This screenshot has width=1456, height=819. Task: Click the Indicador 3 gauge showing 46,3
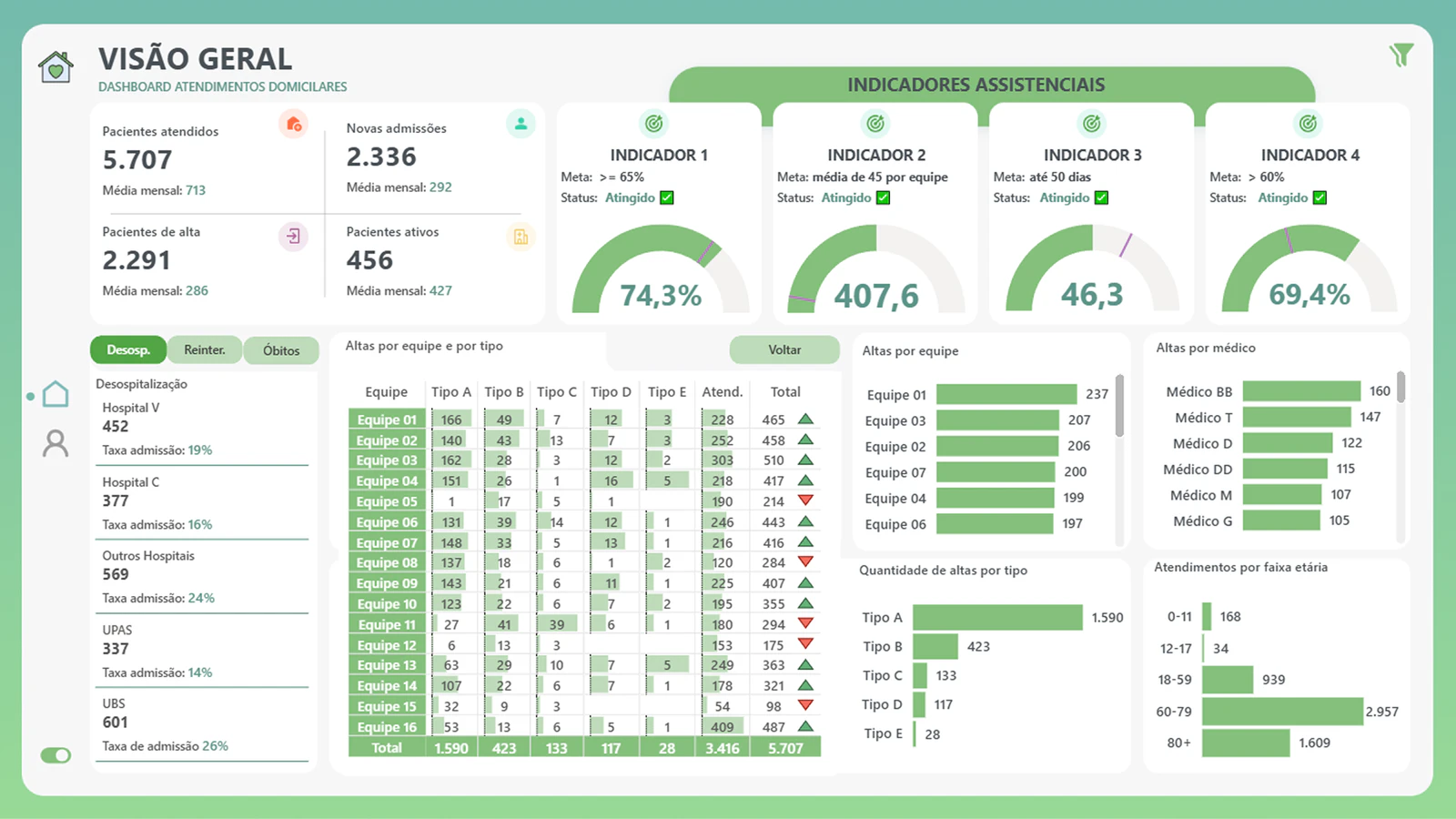(1092, 269)
